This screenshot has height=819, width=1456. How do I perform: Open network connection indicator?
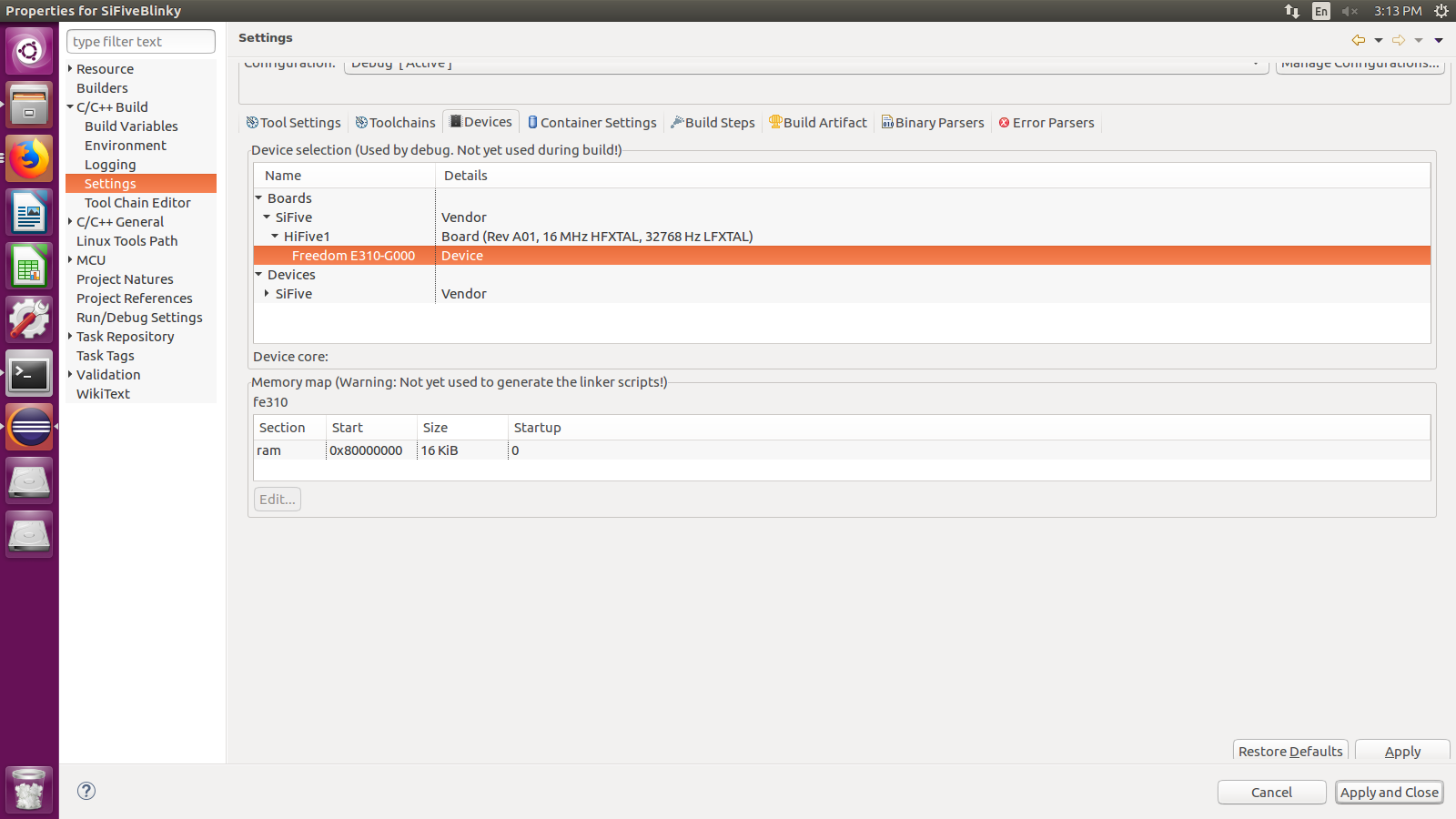pyautogui.click(x=1292, y=11)
